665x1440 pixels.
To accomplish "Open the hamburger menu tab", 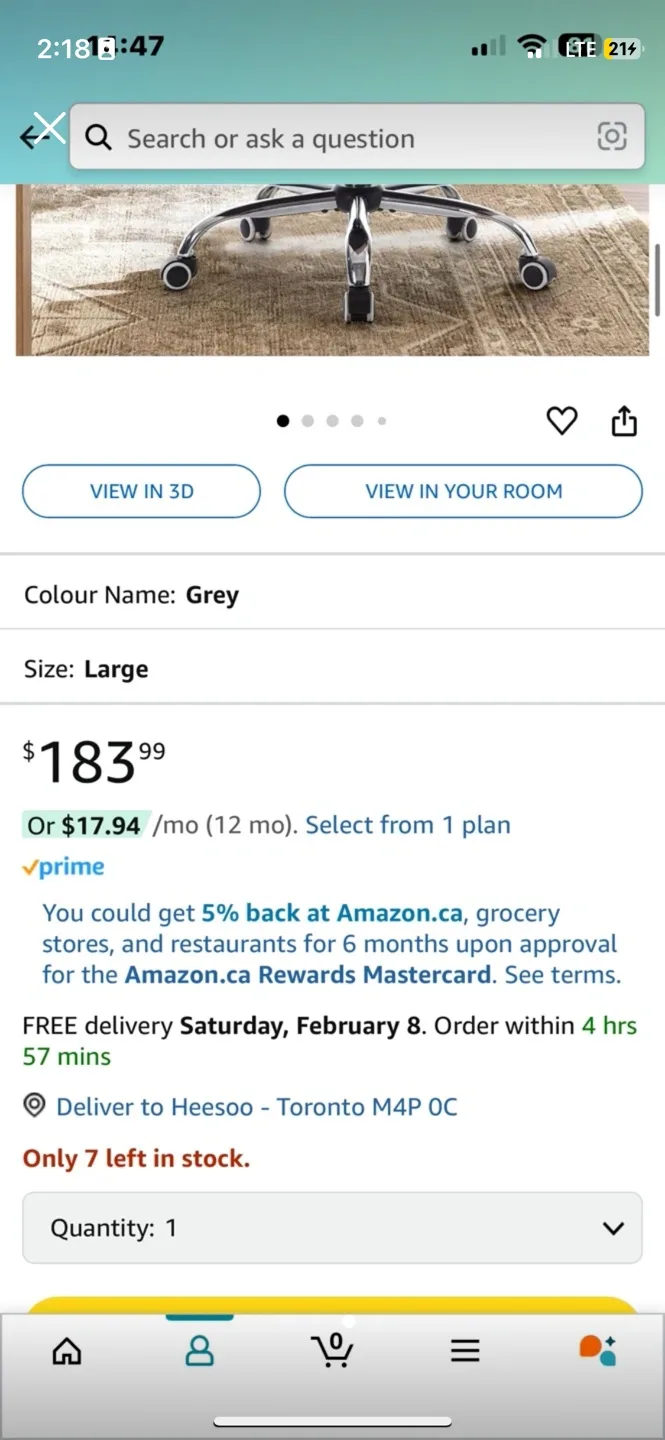I will [x=465, y=1351].
